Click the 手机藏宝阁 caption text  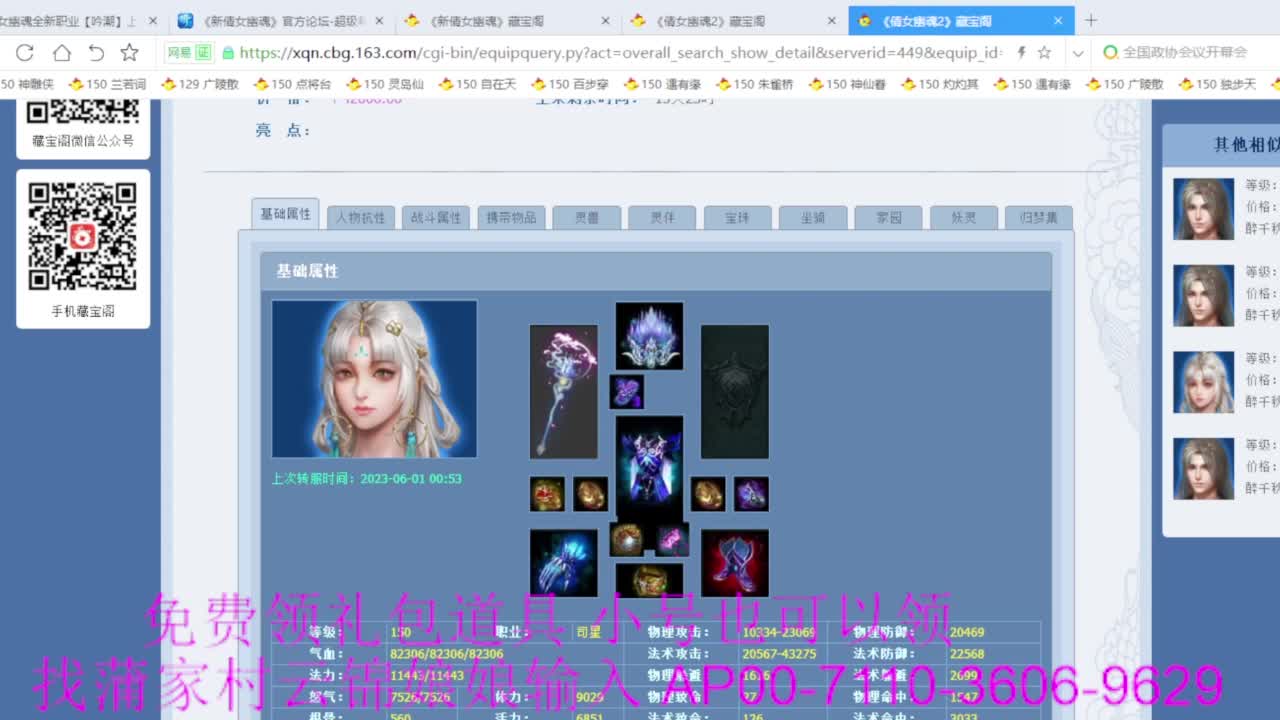coord(83,311)
